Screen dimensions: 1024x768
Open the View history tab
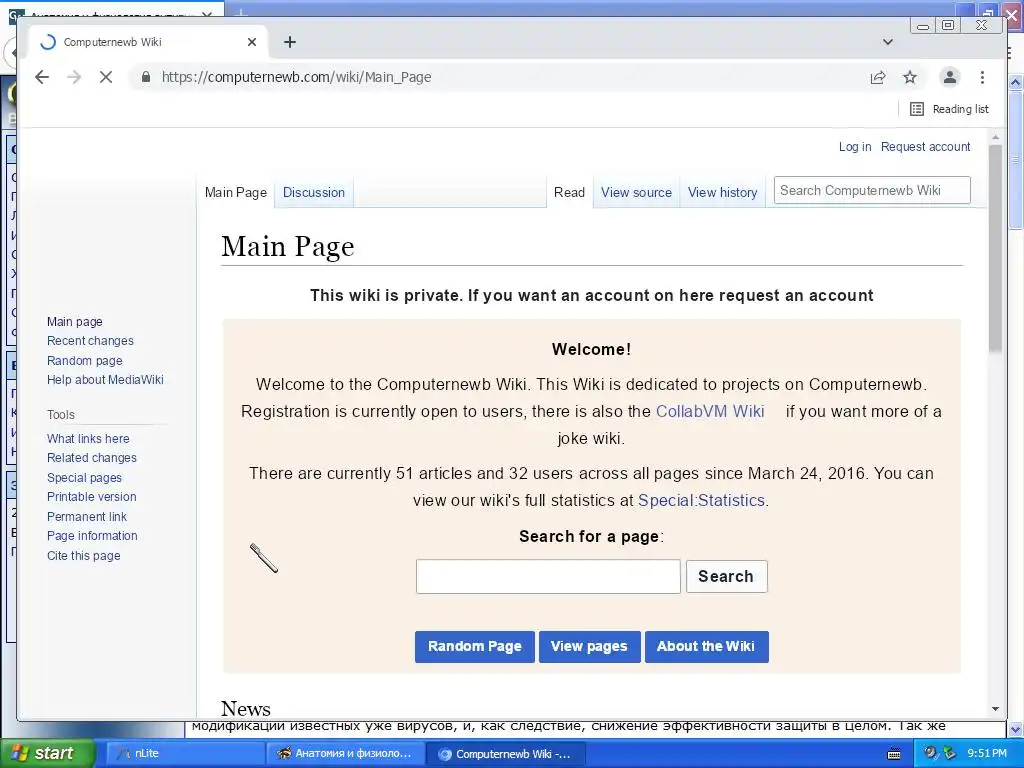722,192
